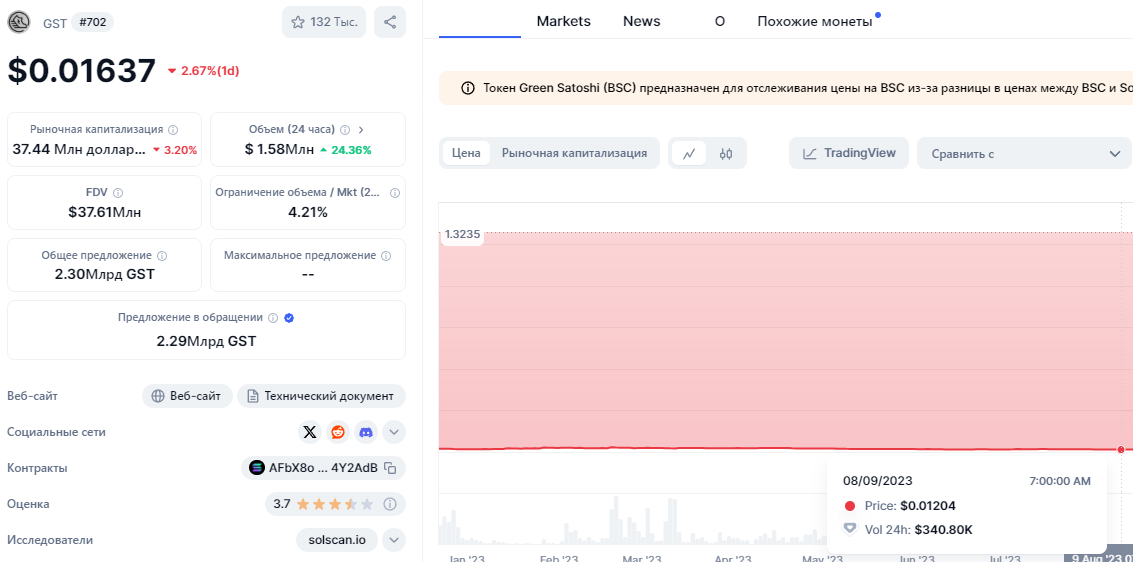Switch to the Markets tab
Image resolution: width=1133 pixels, height=562 pixels.
pos(563,21)
